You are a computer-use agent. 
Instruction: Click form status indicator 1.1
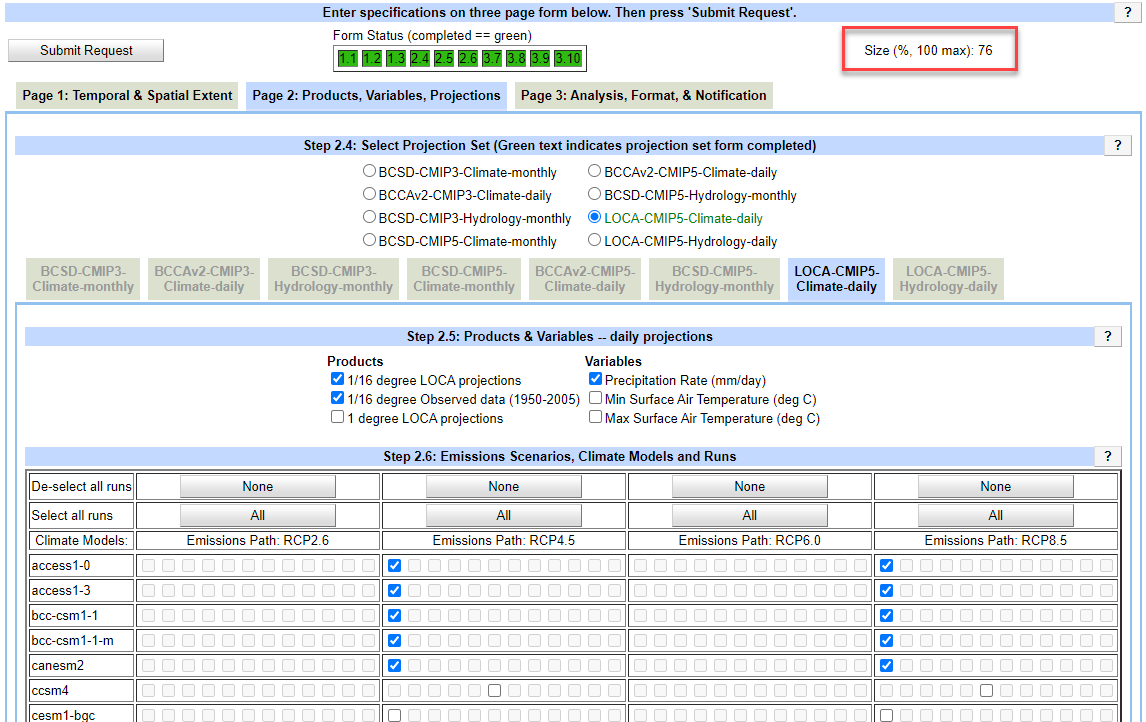[x=347, y=58]
